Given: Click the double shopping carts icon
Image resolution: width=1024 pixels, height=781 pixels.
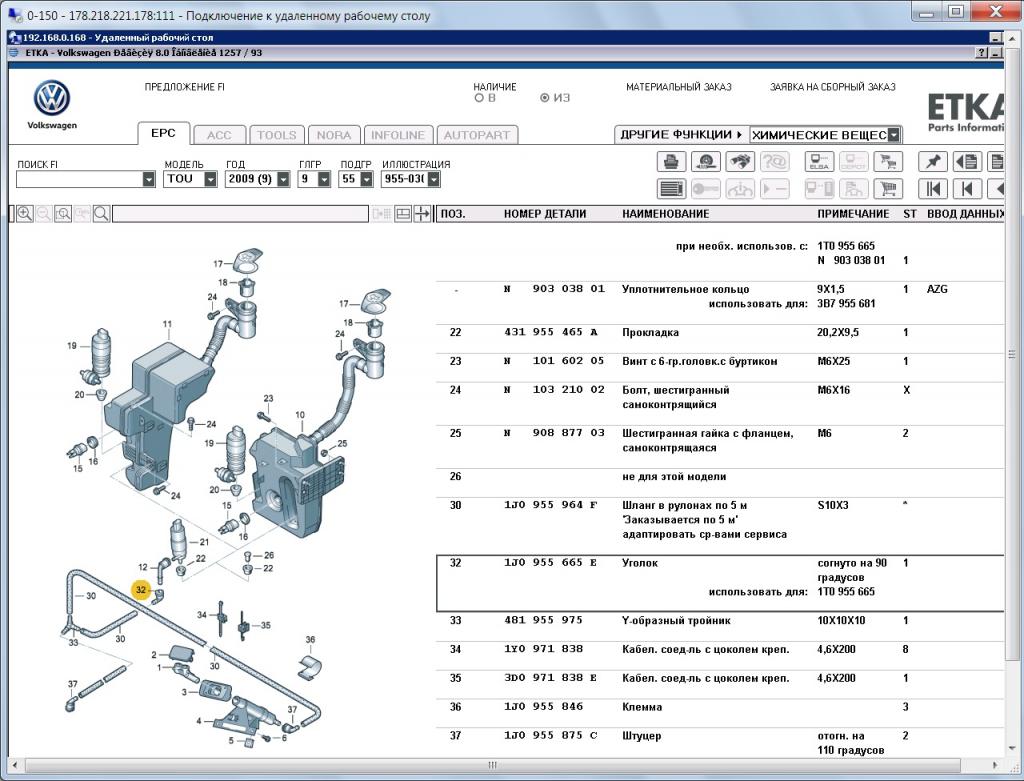Looking at the screenshot, I should [888, 161].
